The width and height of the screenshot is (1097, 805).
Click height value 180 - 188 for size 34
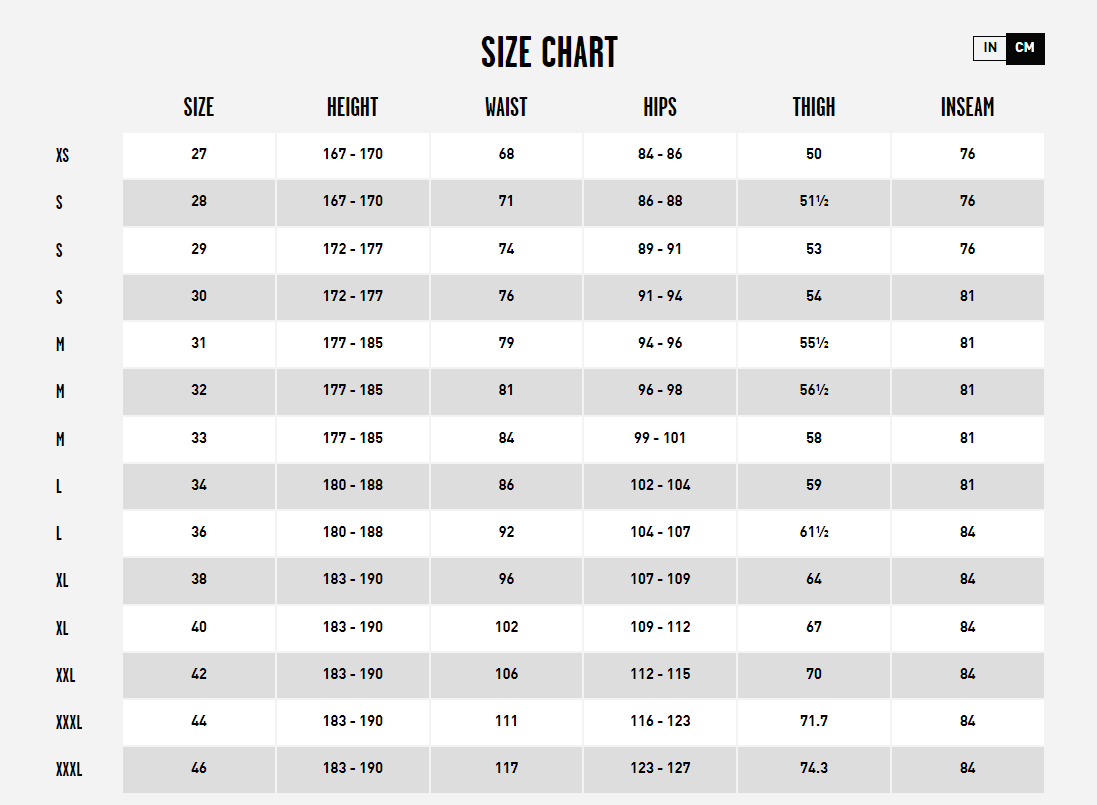tap(353, 485)
